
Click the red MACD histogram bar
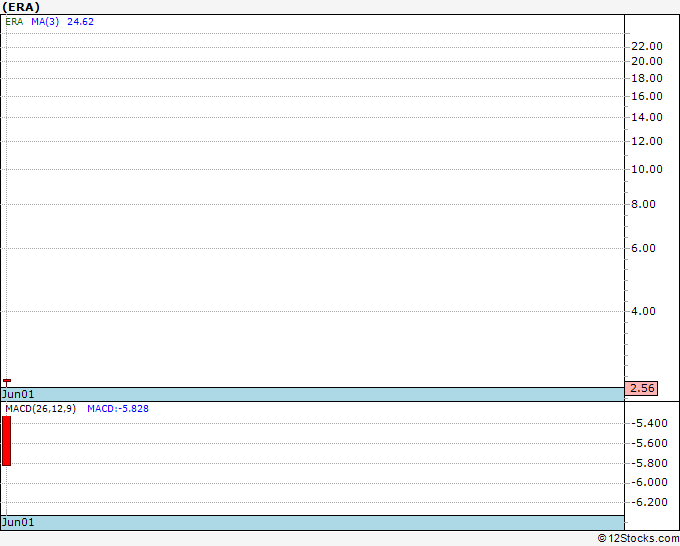pos(7,441)
